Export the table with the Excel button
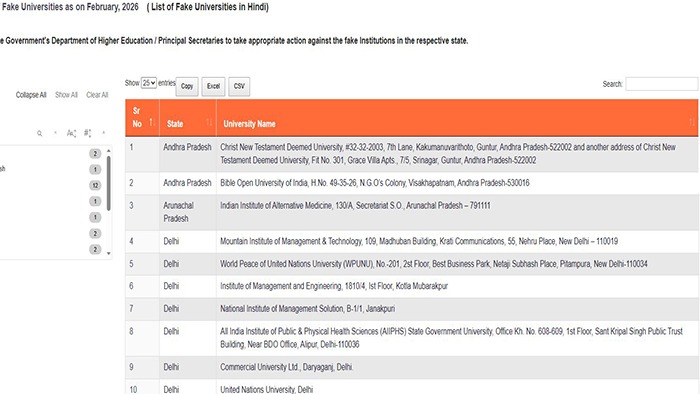Screen dimensions: 700x394 (x=213, y=86)
